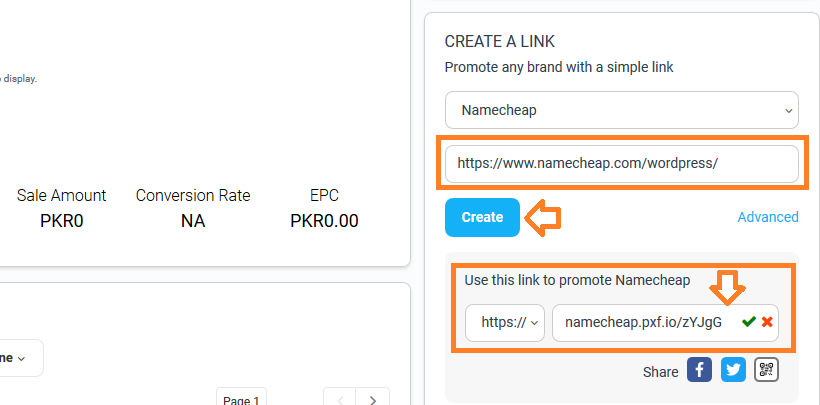Click the Create button
This screenshot has width=820, height=405.
(x=482, y=217)
